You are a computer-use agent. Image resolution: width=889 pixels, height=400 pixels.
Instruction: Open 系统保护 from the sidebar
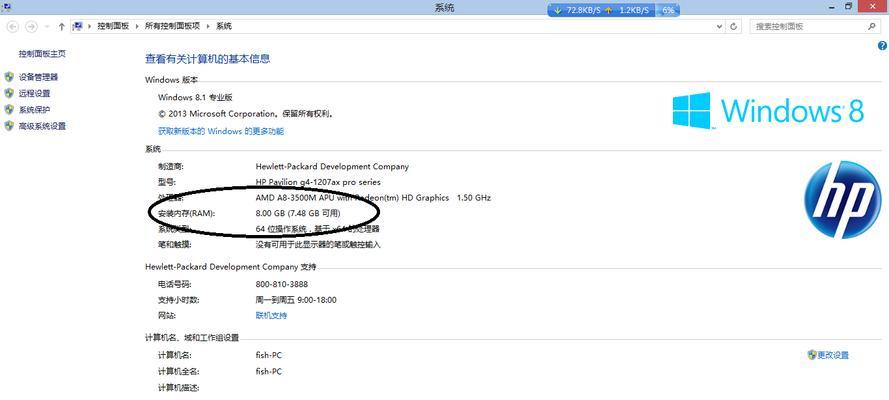(34, 110)
